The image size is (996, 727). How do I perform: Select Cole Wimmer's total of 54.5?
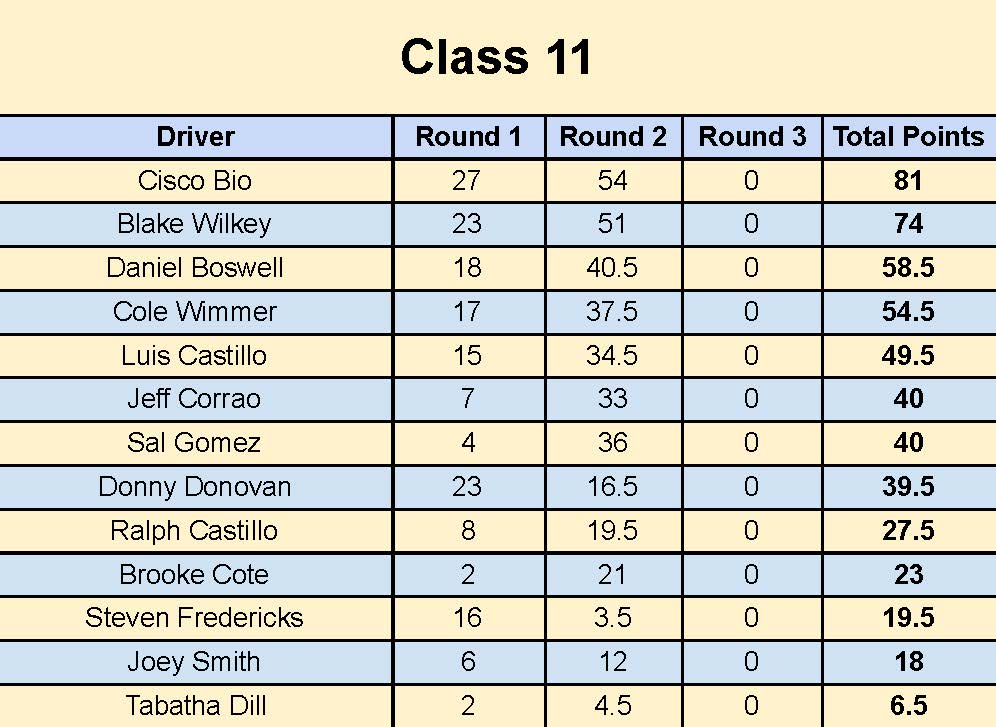[908, 312]
